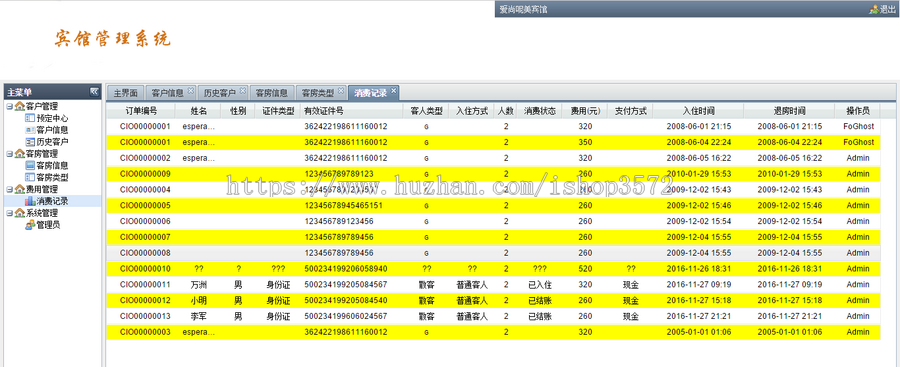Collapse the 主菜单 sidebar panel
900x367 pixels.
tap(94, 91)
